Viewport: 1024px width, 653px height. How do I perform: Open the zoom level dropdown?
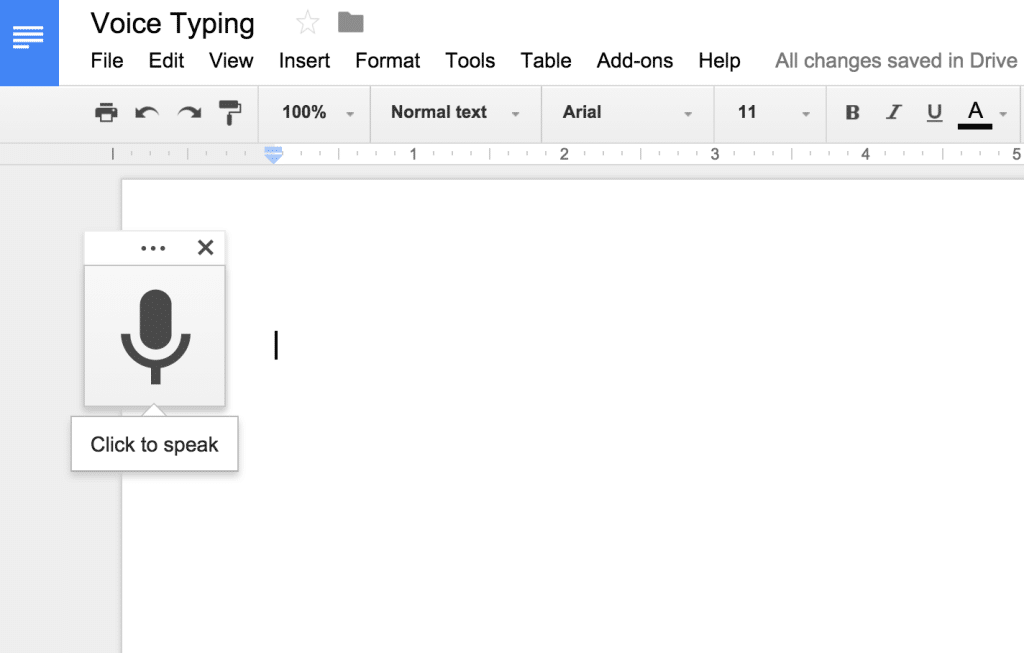[x=314, y=112]
